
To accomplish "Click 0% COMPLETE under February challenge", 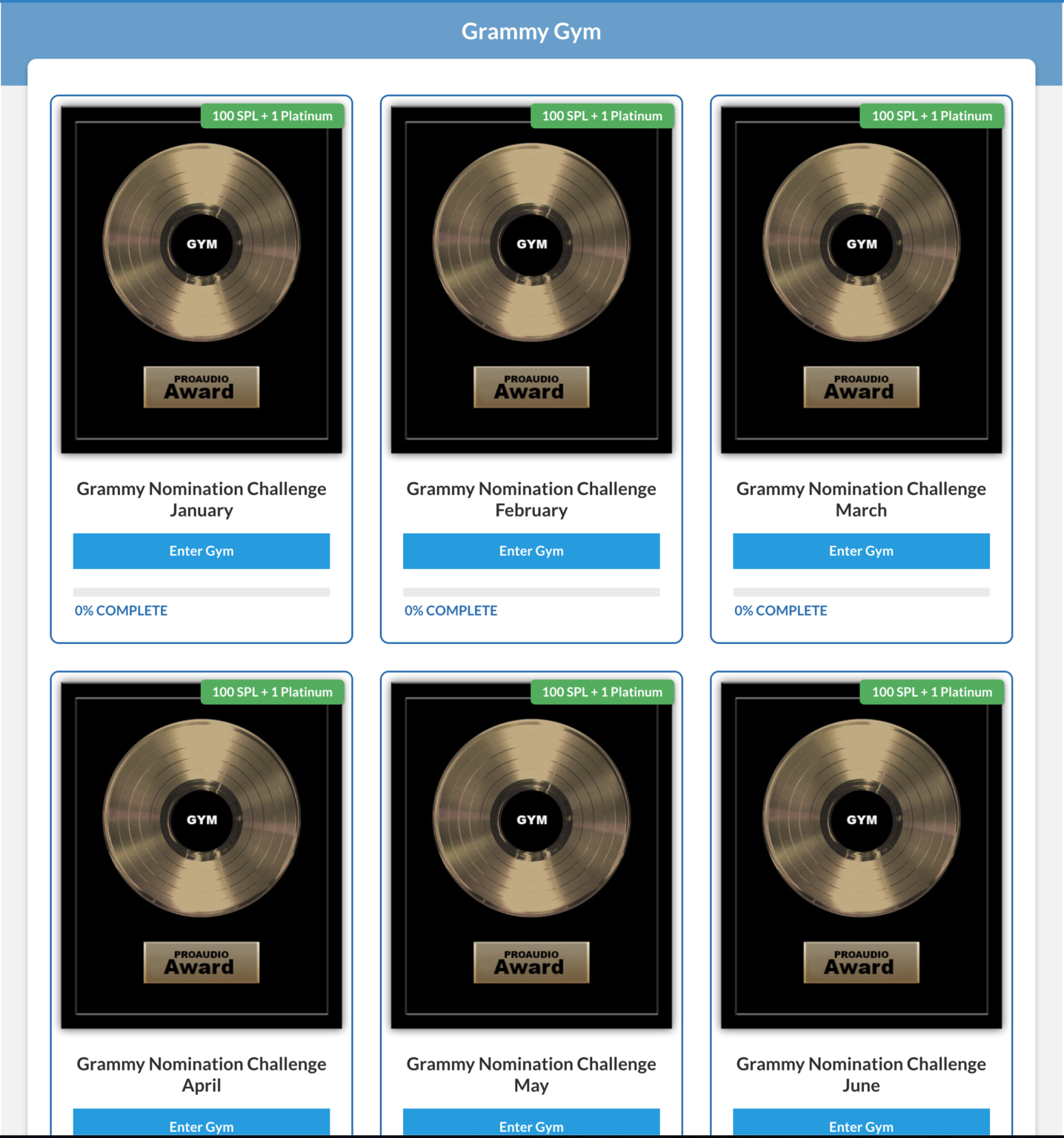I will click(x=450, y=610).
